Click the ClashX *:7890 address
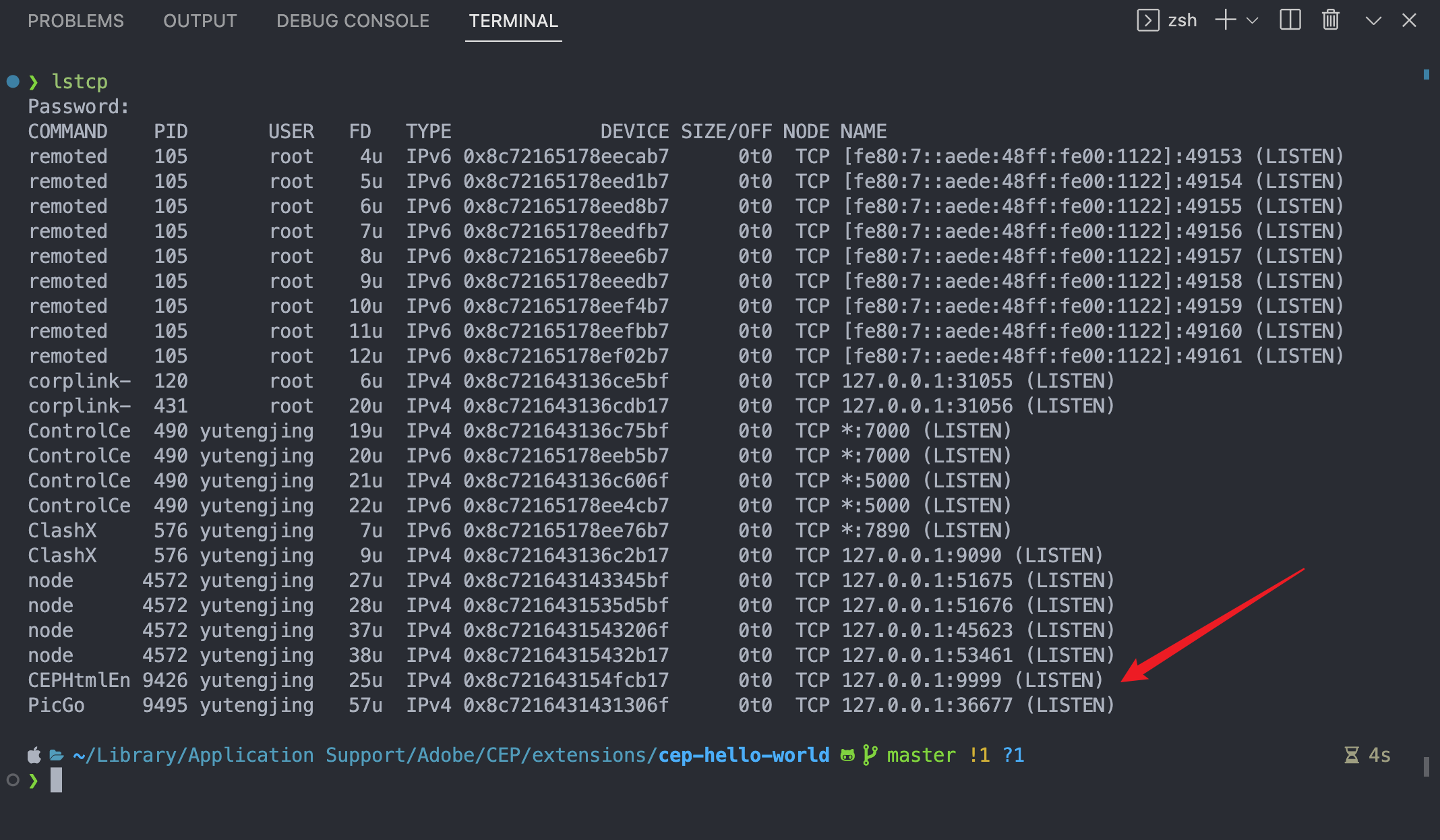The width and height of the screenshot is (1440, 840). (x=876, y=531)
